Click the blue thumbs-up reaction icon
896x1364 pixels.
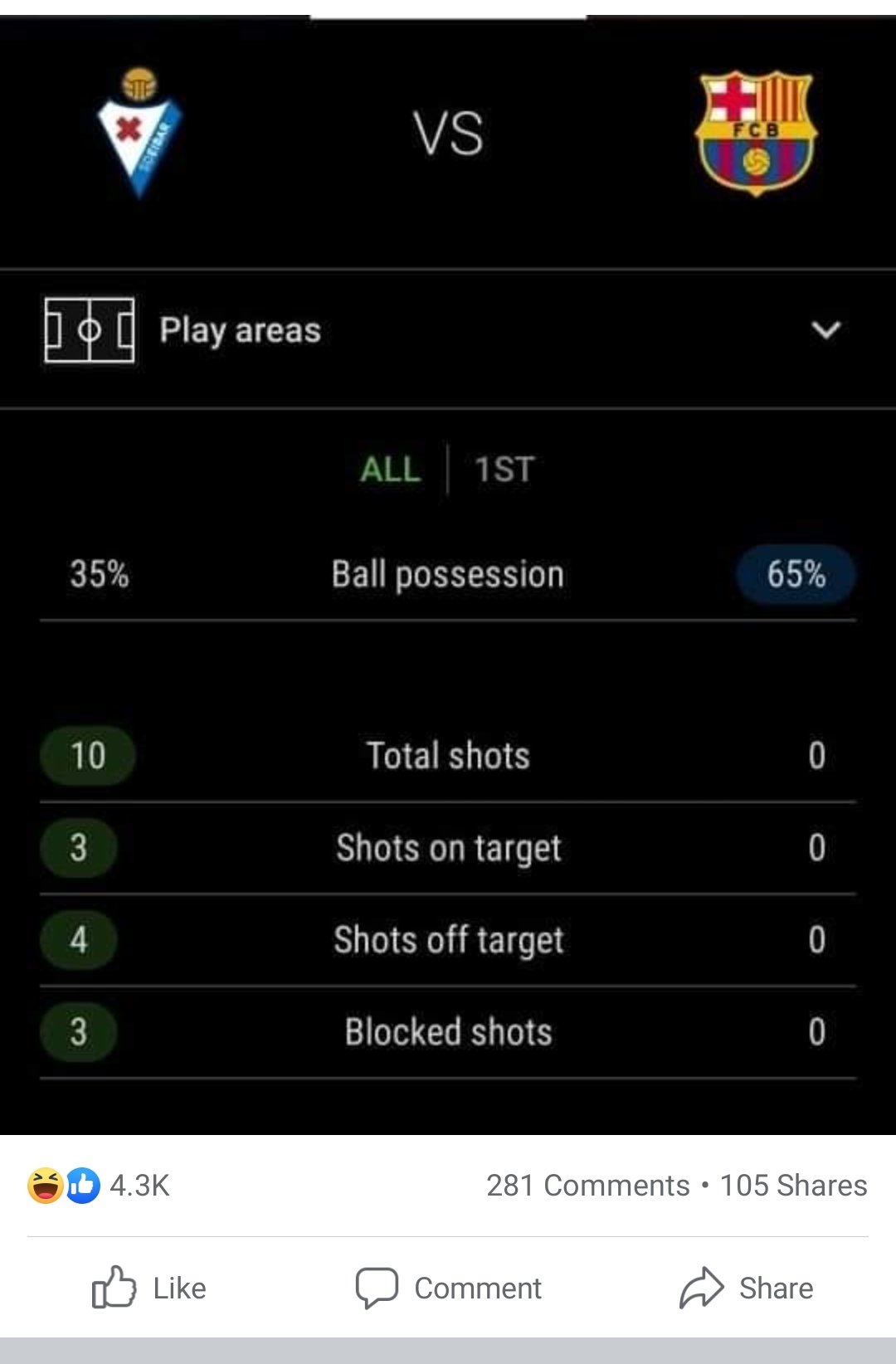[x=82, y=1185]
